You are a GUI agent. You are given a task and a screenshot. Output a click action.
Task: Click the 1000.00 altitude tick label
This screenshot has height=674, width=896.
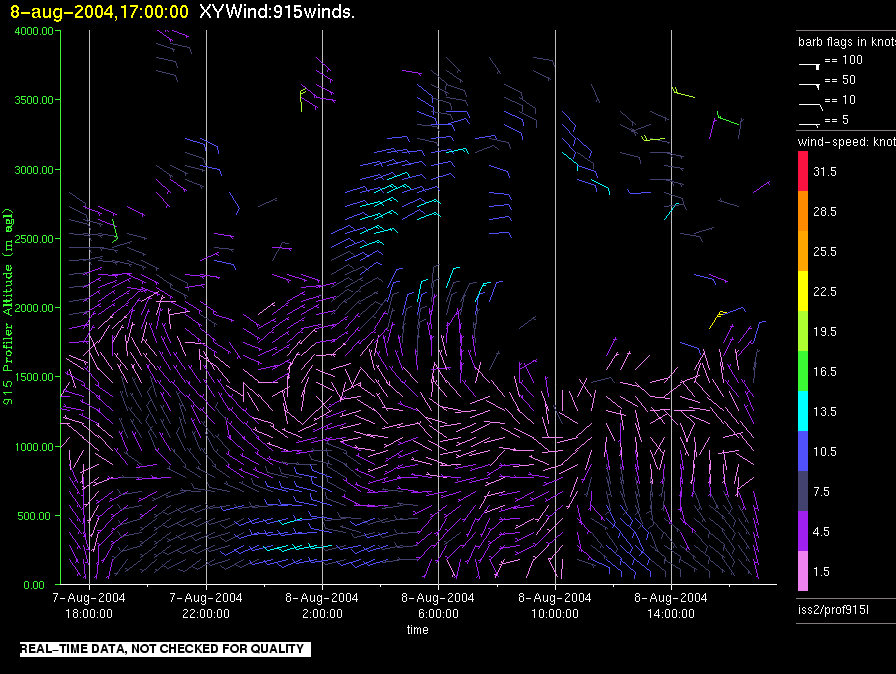pos(34,447)
